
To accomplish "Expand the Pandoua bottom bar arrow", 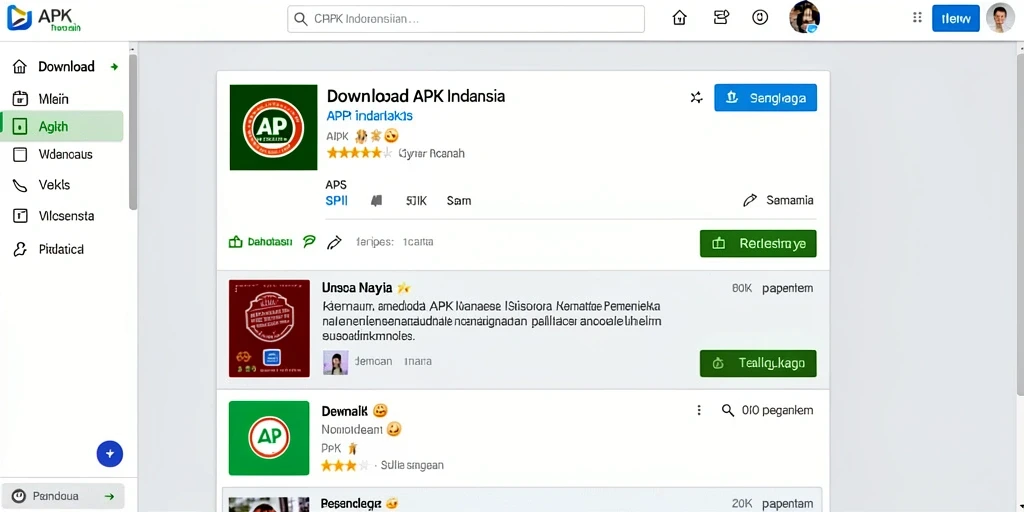I will (x=109, y=496).
